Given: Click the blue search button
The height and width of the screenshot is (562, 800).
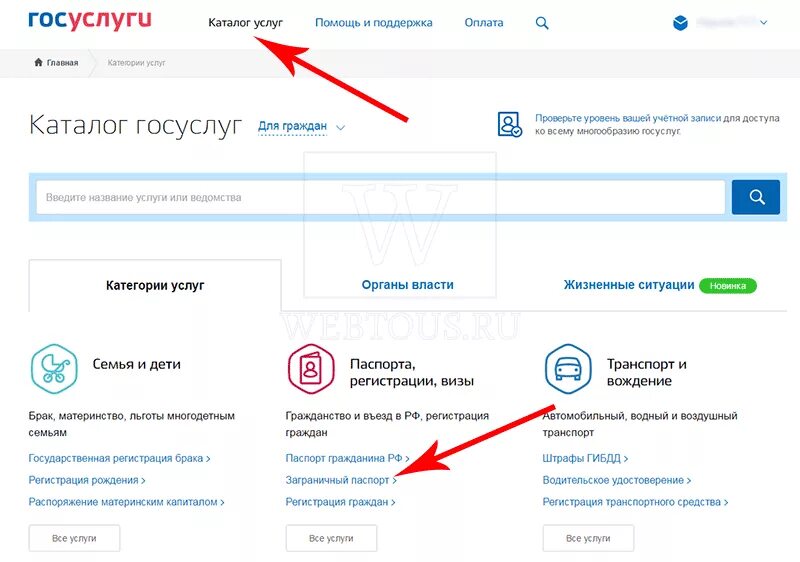Looking at the screenshot, I should 756,197.
